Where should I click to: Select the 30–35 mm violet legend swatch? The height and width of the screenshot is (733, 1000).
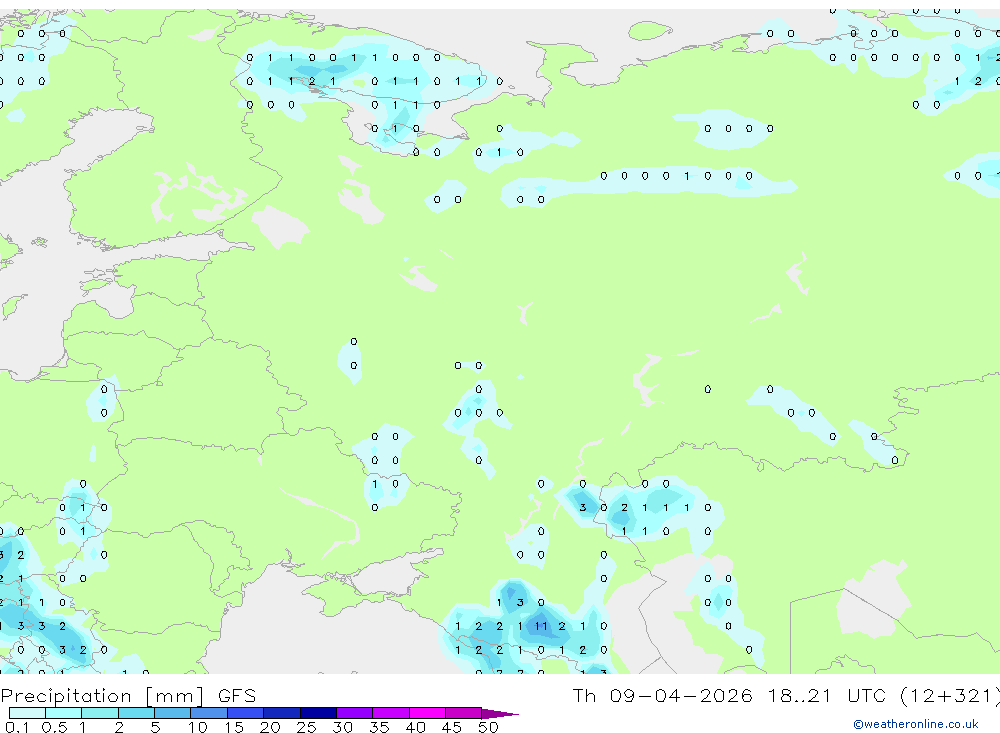[x=355, y=713]
